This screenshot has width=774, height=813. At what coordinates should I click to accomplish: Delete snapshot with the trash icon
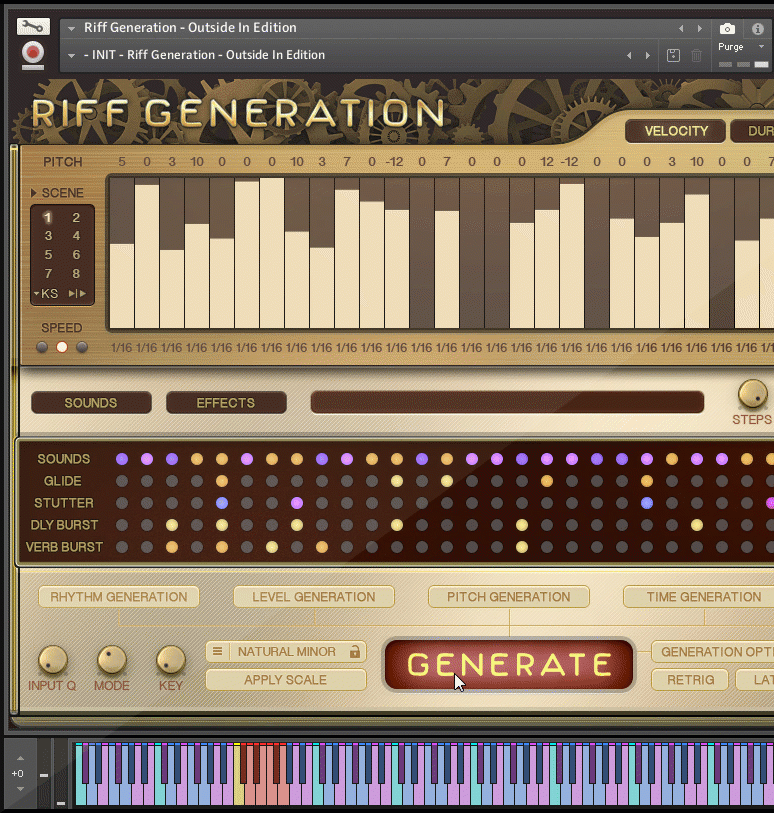click(x=696, y=55)
